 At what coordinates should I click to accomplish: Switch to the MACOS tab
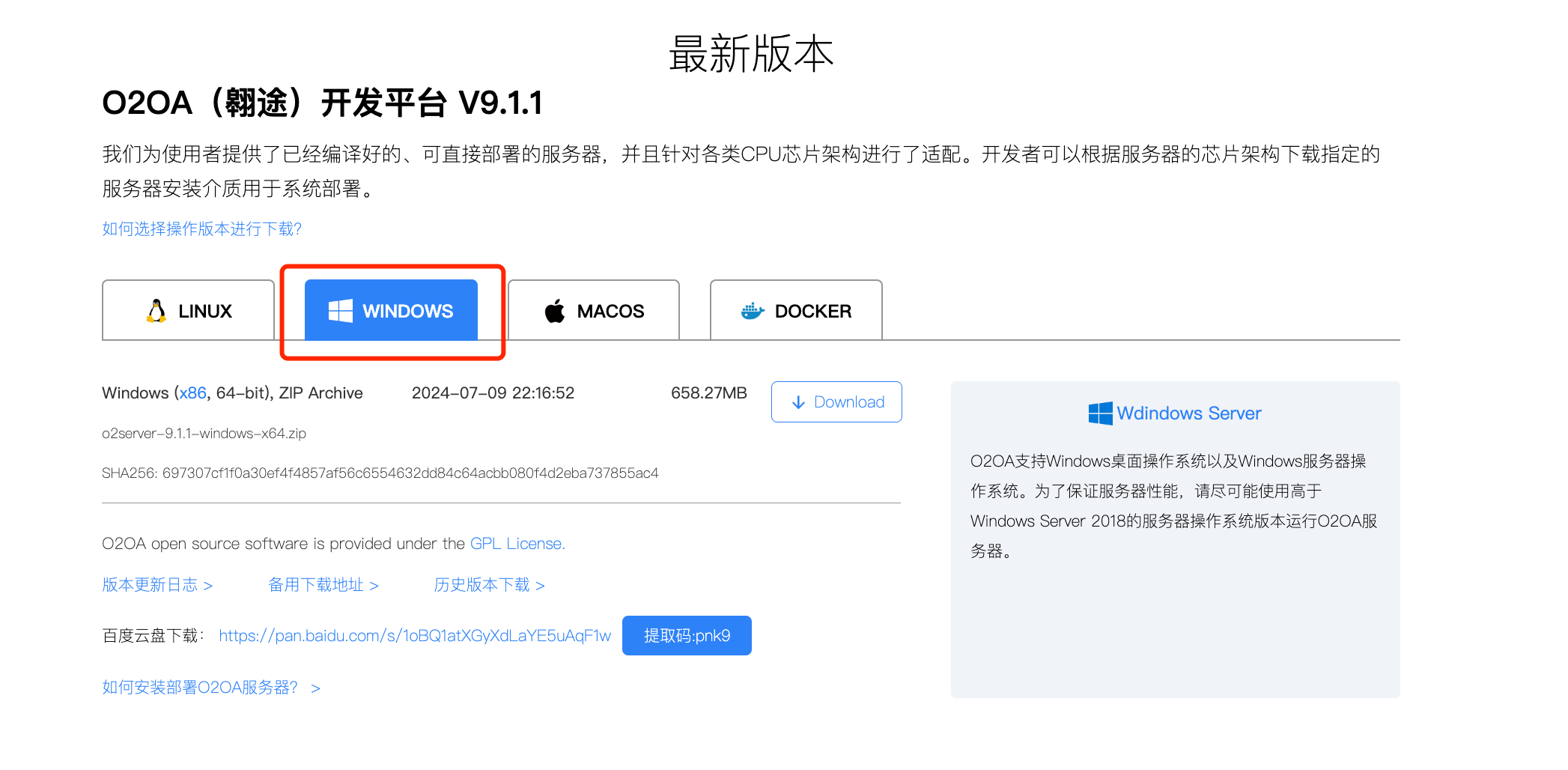click(x=593, y=310)
